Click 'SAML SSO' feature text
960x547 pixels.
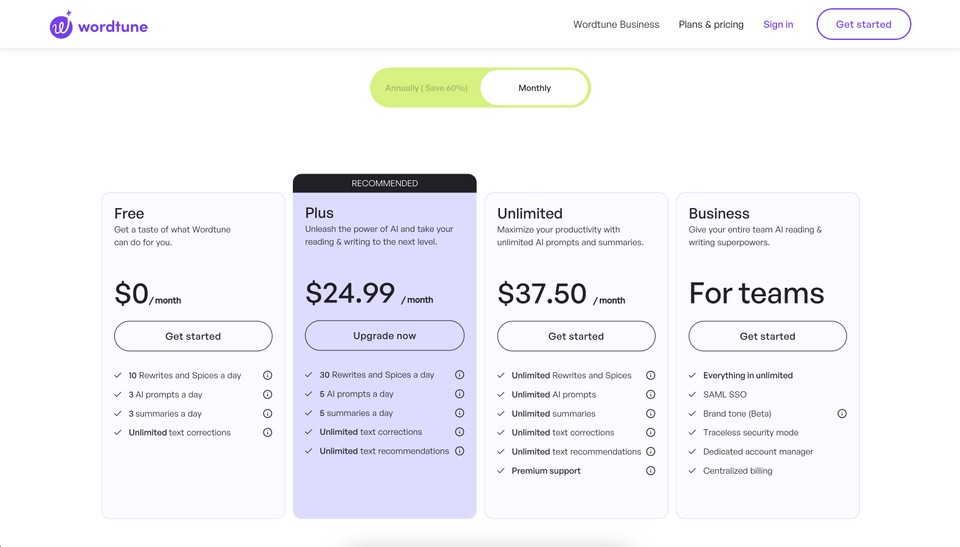tap(725, 394)
